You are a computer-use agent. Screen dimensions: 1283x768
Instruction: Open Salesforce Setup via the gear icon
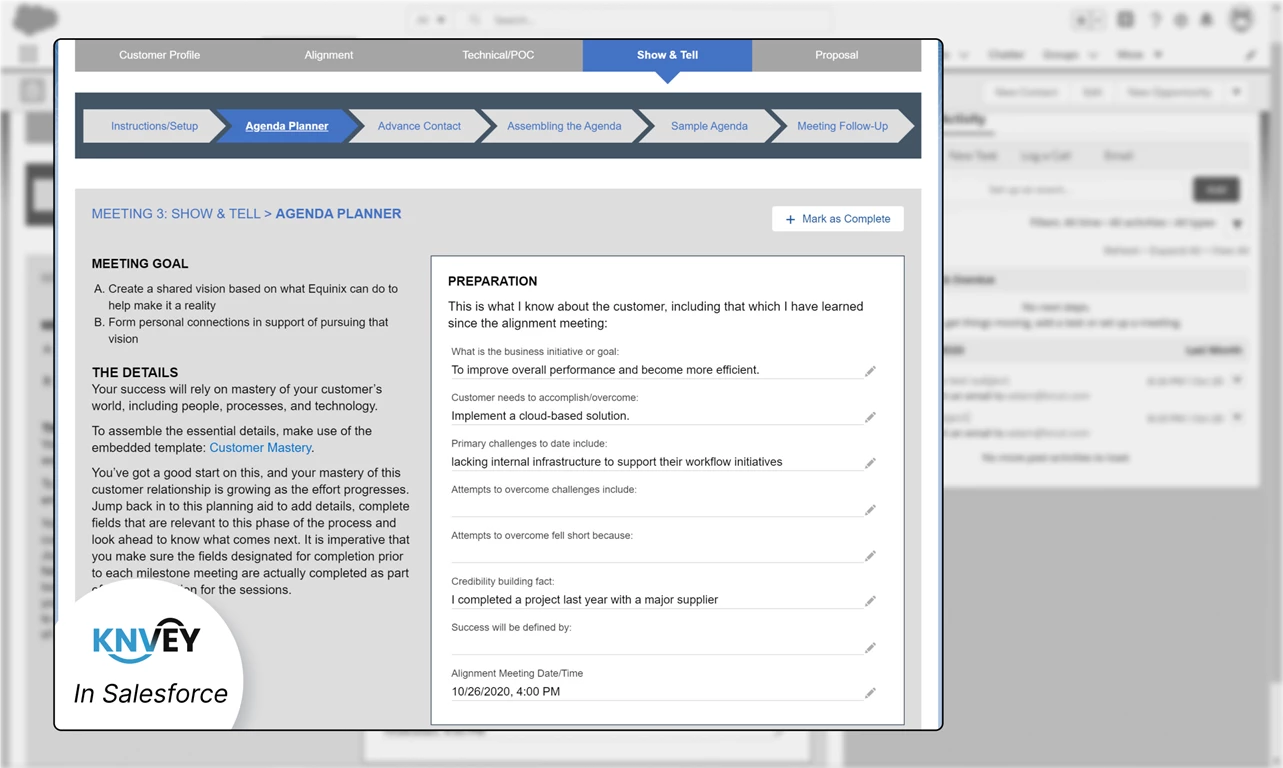[x=1180, y=19]
